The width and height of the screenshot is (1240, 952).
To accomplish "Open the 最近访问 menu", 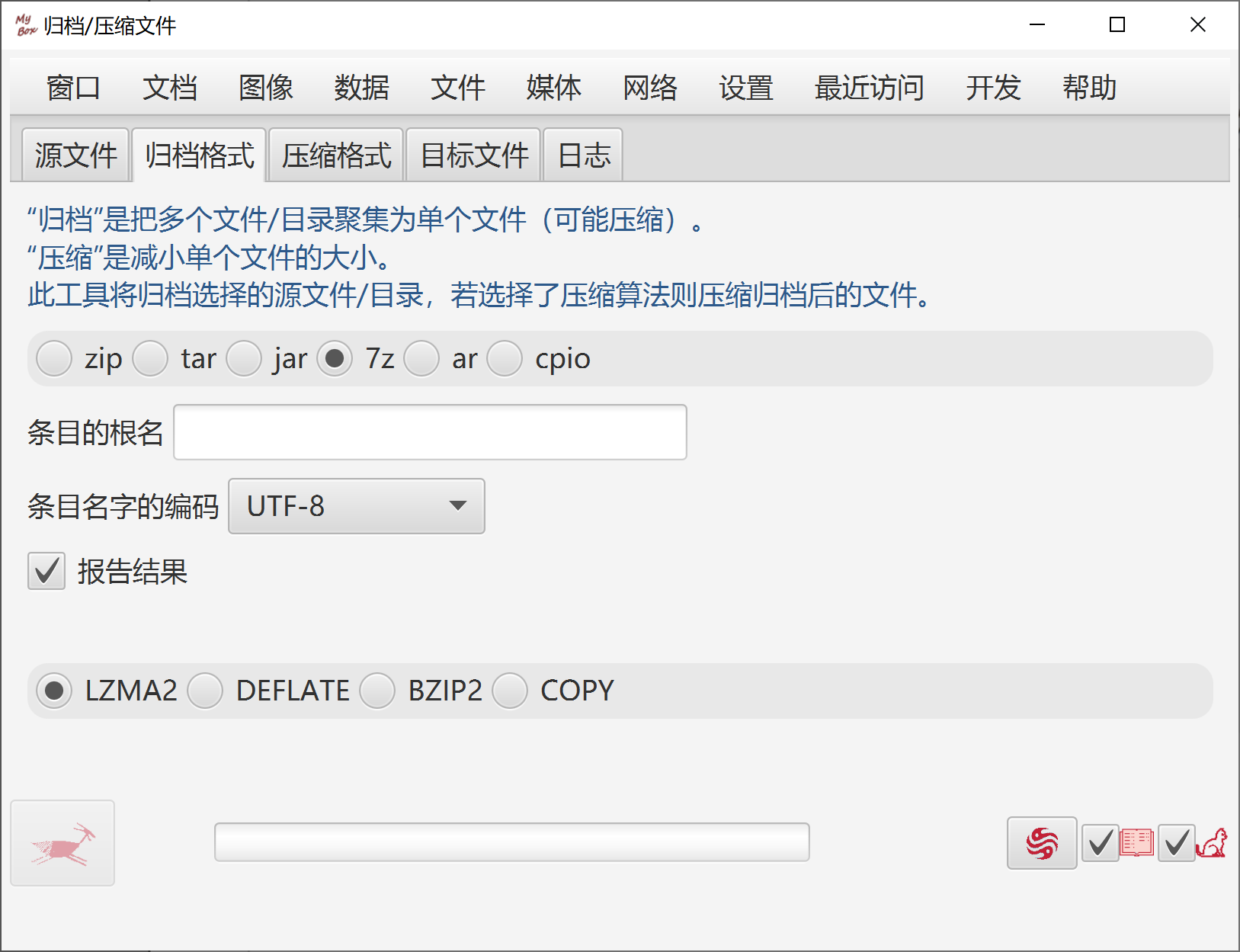I will (869, 88).
